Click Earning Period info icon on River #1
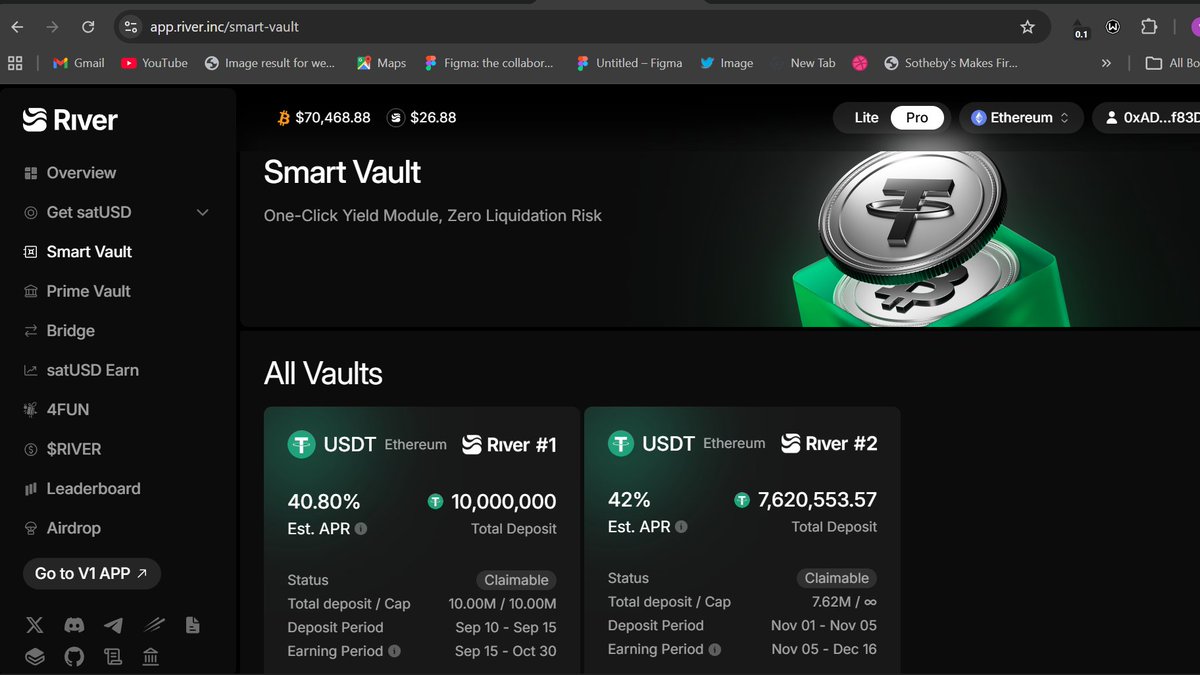The width and height of the screenshot is (1200, 675). pyautogui.click(x=395, y=651)
